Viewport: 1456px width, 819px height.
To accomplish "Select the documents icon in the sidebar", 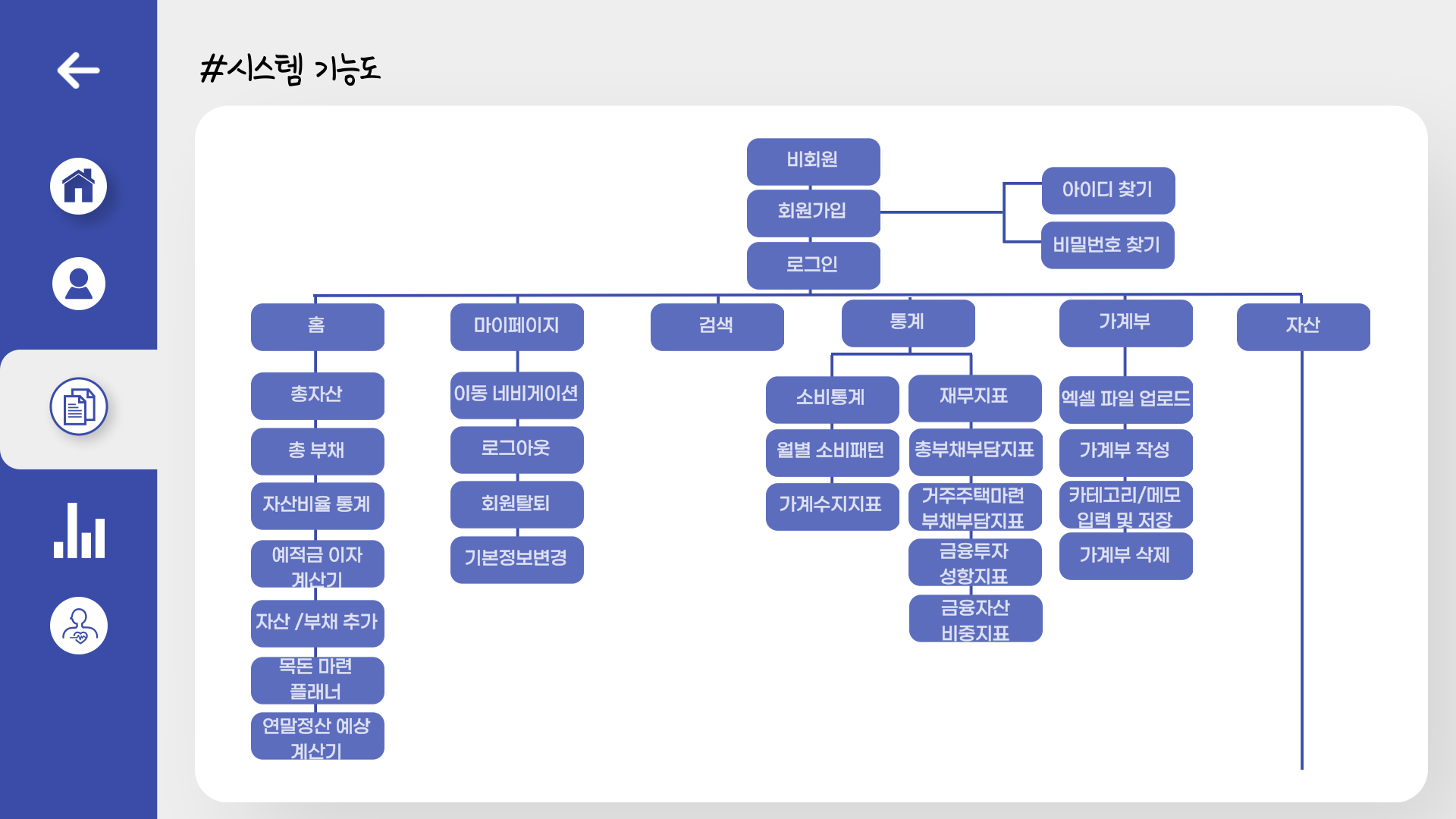I will tap(78, 406).
